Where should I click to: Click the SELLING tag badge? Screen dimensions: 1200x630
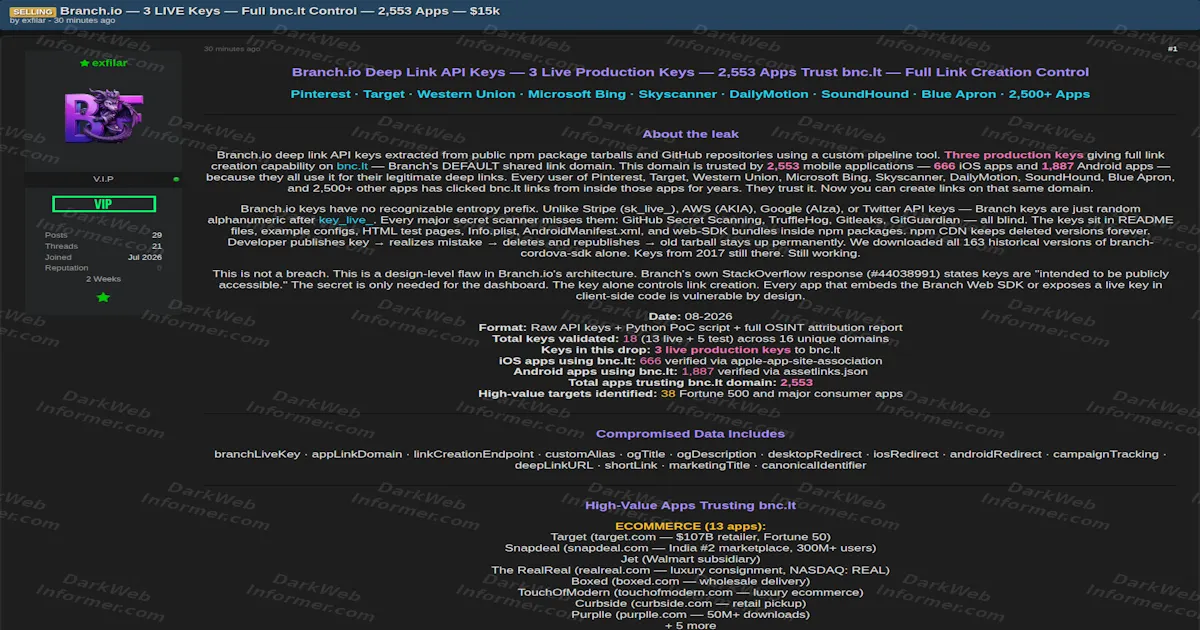point(33,10)
